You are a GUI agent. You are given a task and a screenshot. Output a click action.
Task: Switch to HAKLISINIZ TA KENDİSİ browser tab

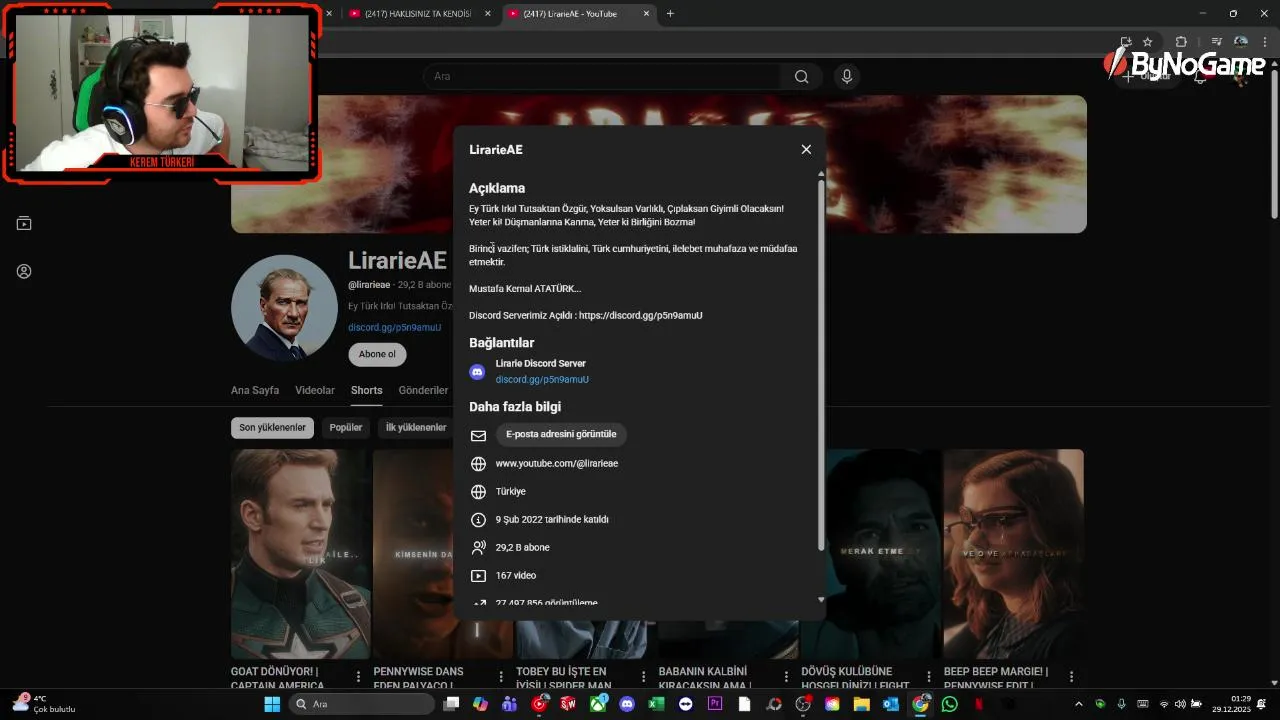tap(418, 14)
